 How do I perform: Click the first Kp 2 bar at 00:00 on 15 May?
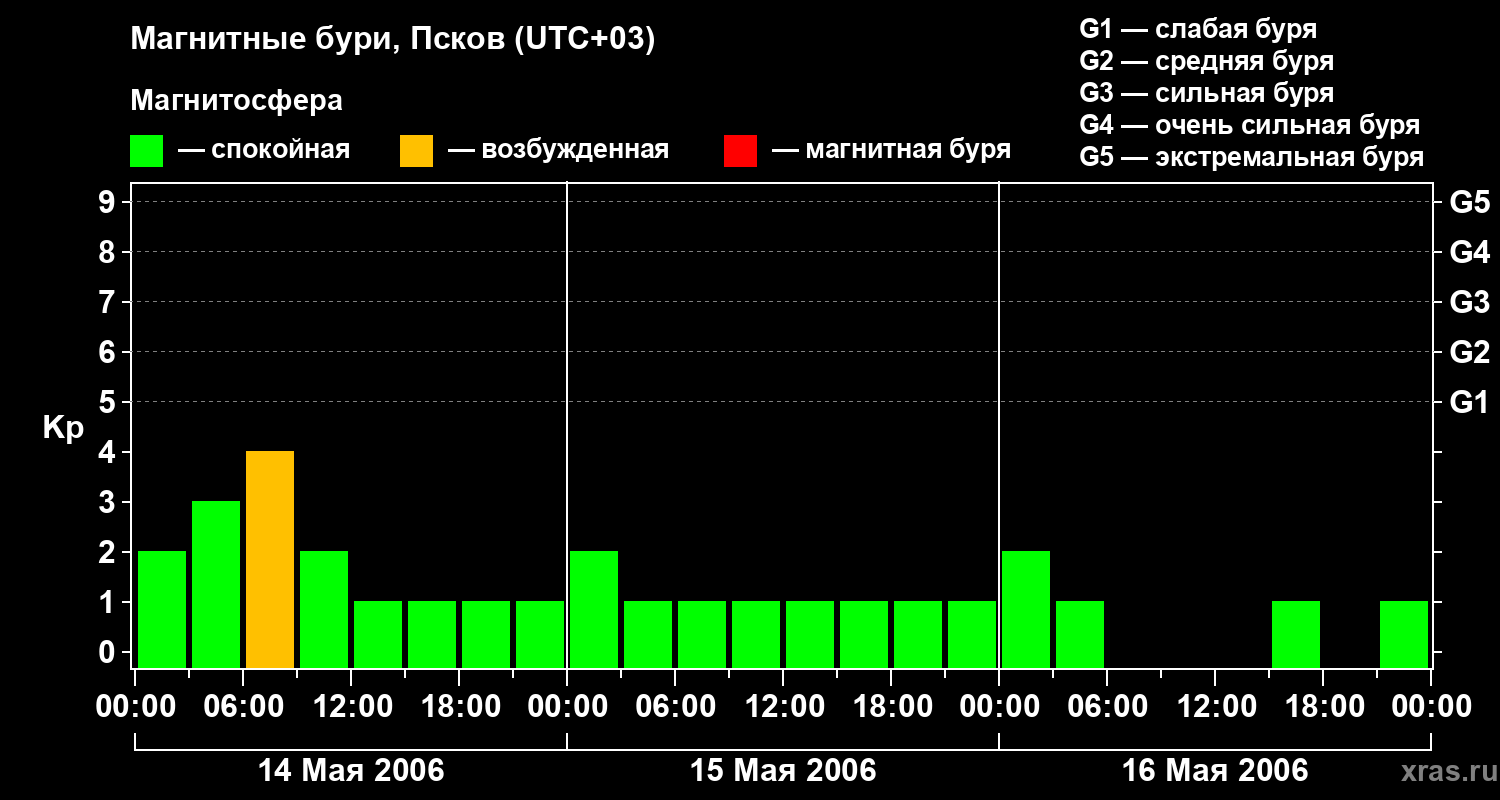click(594, 609)
